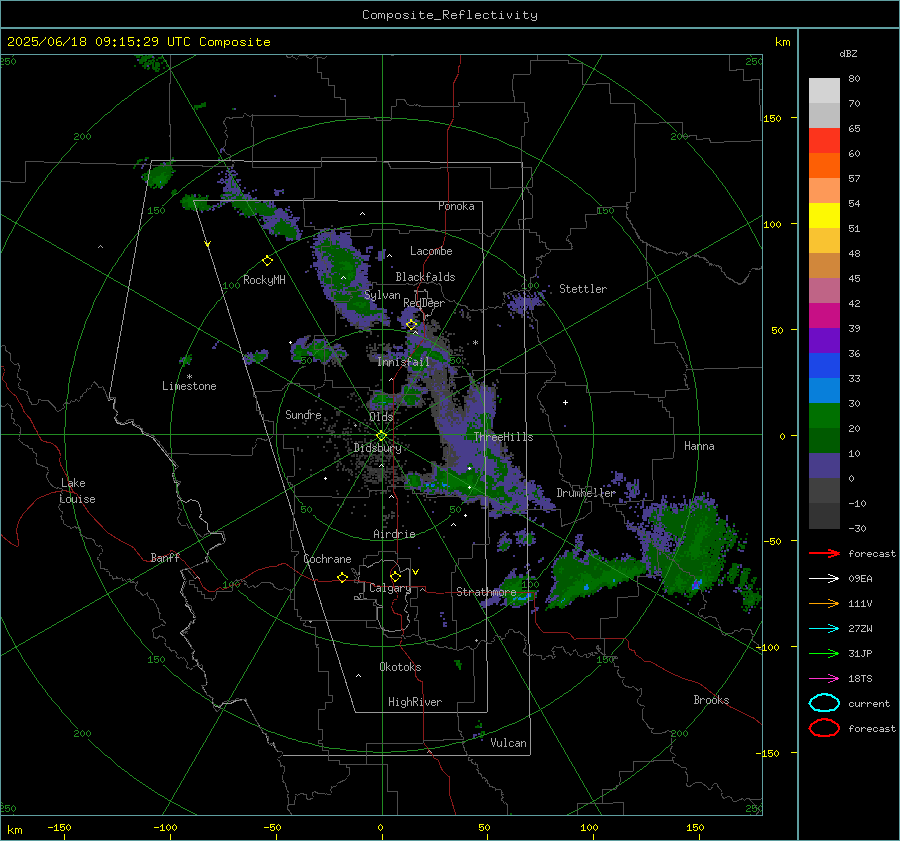Viewport: 900px width, 841px height.
Task: Click the Blackfalds label
Action: click(x=425, y=277)
